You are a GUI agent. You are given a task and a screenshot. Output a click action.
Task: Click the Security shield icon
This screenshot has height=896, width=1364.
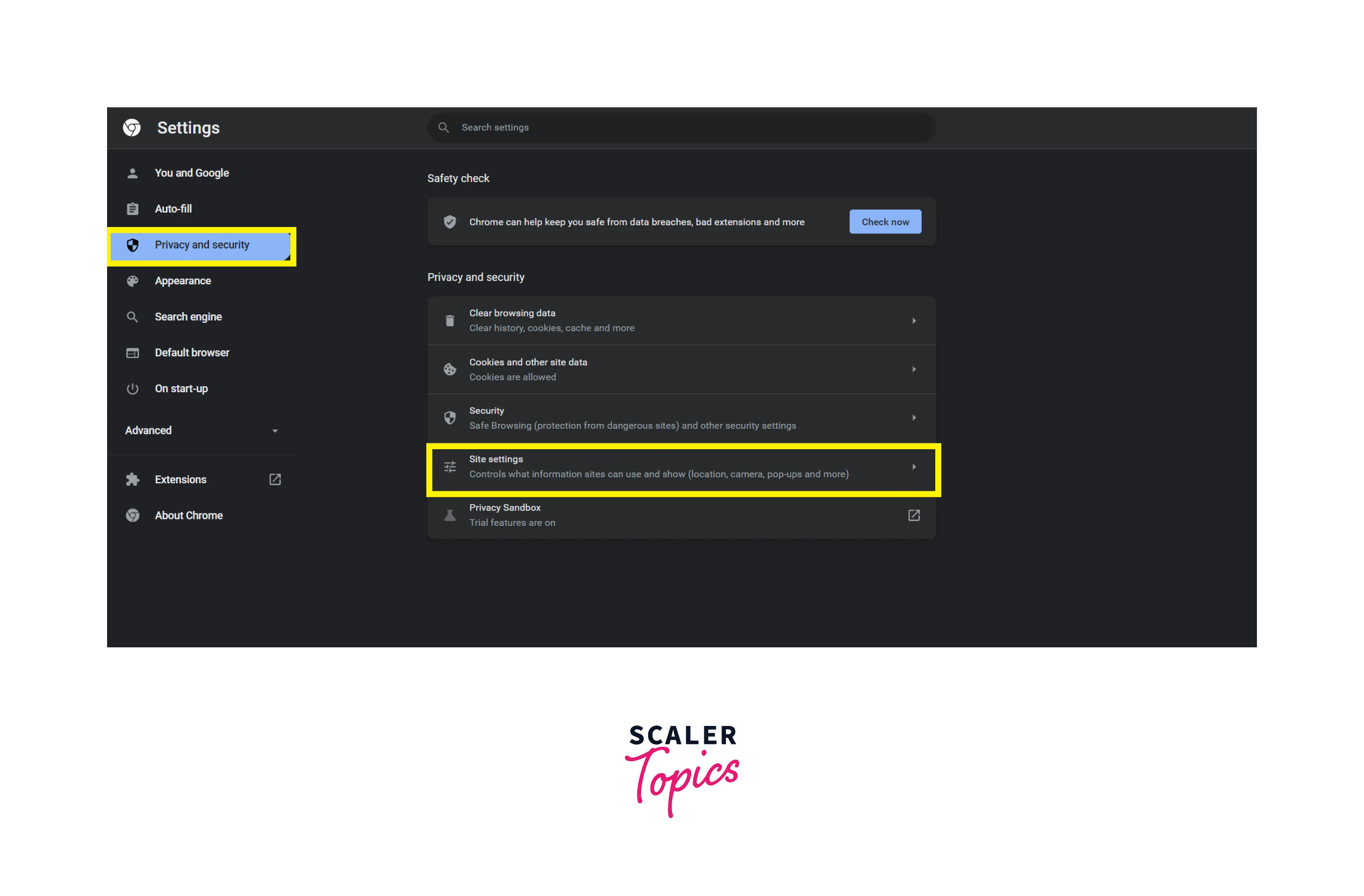[449, 418]
